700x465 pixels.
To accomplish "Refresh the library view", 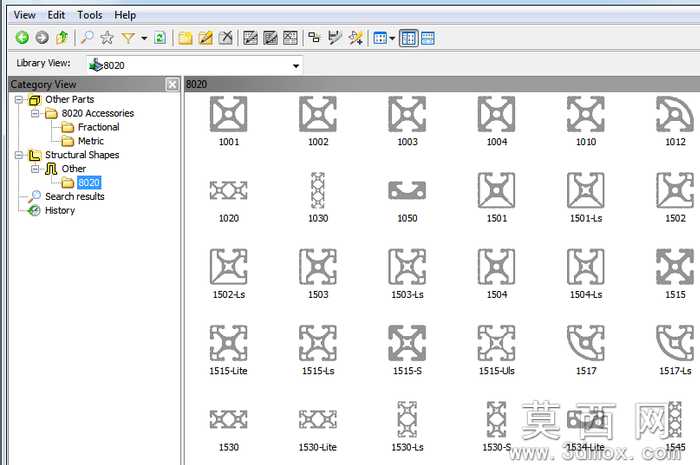I will tap(159, 38).
